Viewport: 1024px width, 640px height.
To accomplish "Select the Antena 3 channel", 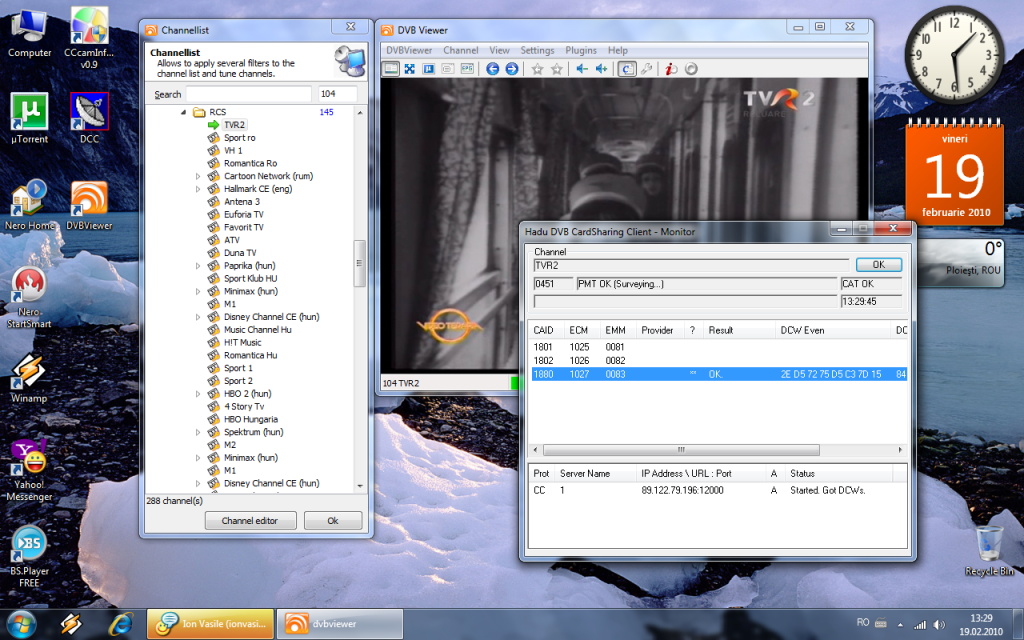I will pyautogui.click(x=241, y=202).
